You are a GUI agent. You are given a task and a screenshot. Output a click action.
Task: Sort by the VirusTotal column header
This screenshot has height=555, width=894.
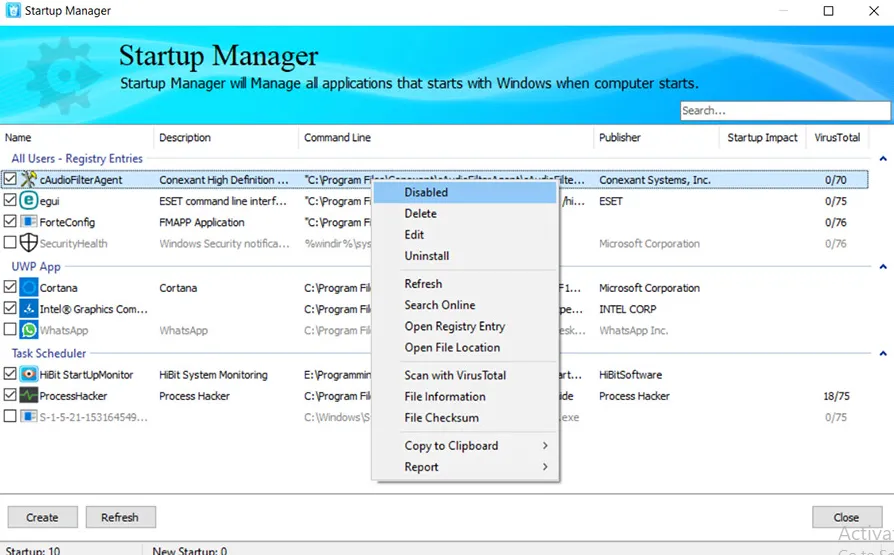pos(837,137)
